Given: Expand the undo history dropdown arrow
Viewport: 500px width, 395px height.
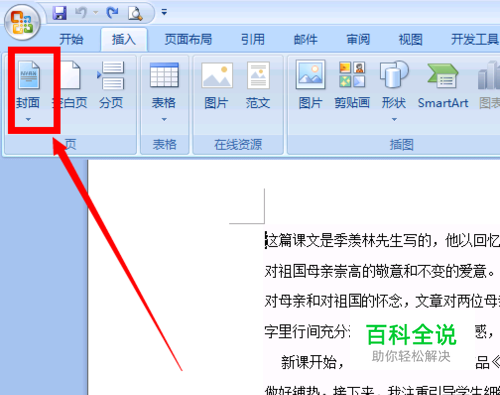Looking at the screenshot, I should [96, 13].
